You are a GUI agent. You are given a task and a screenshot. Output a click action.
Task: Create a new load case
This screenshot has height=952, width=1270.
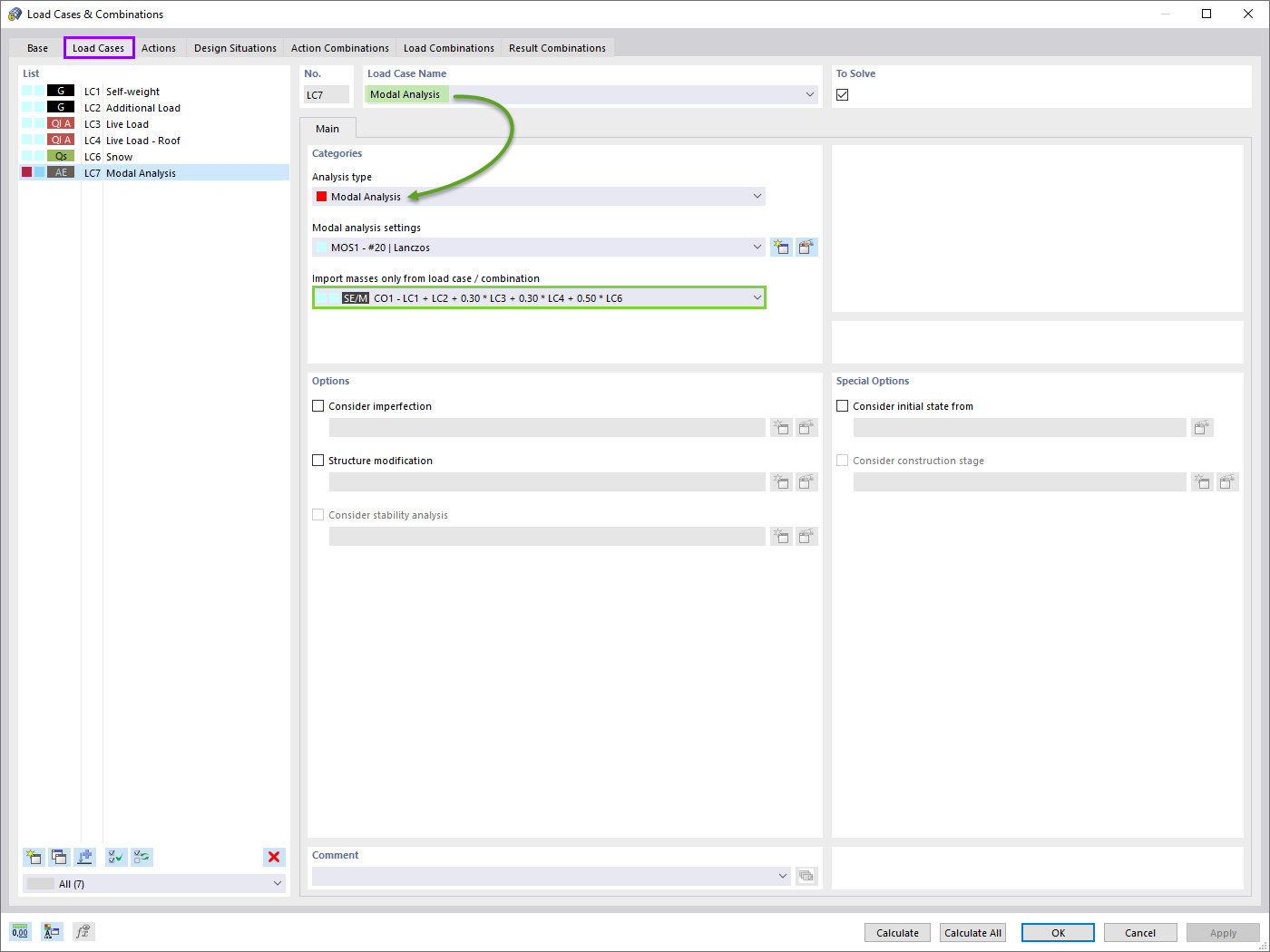tap(34, 857)
